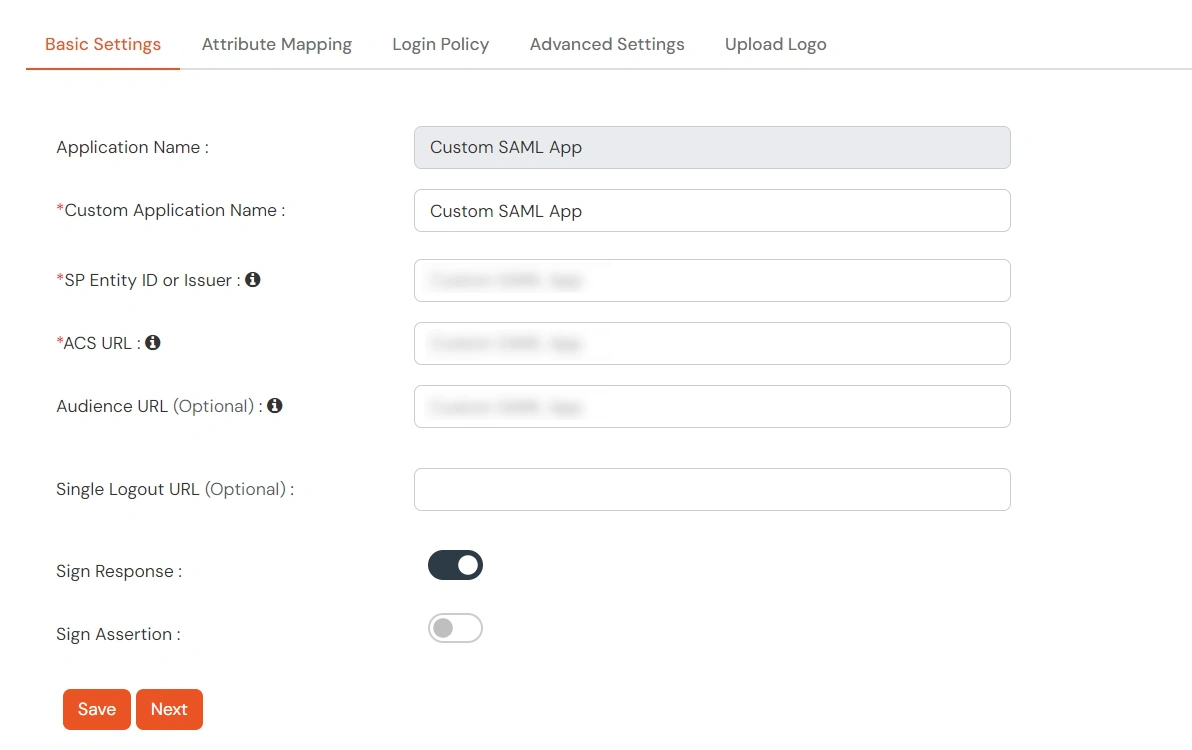The image size is (1192, 750).
Task: Select the Basic Settings tab
Action: 102,44
